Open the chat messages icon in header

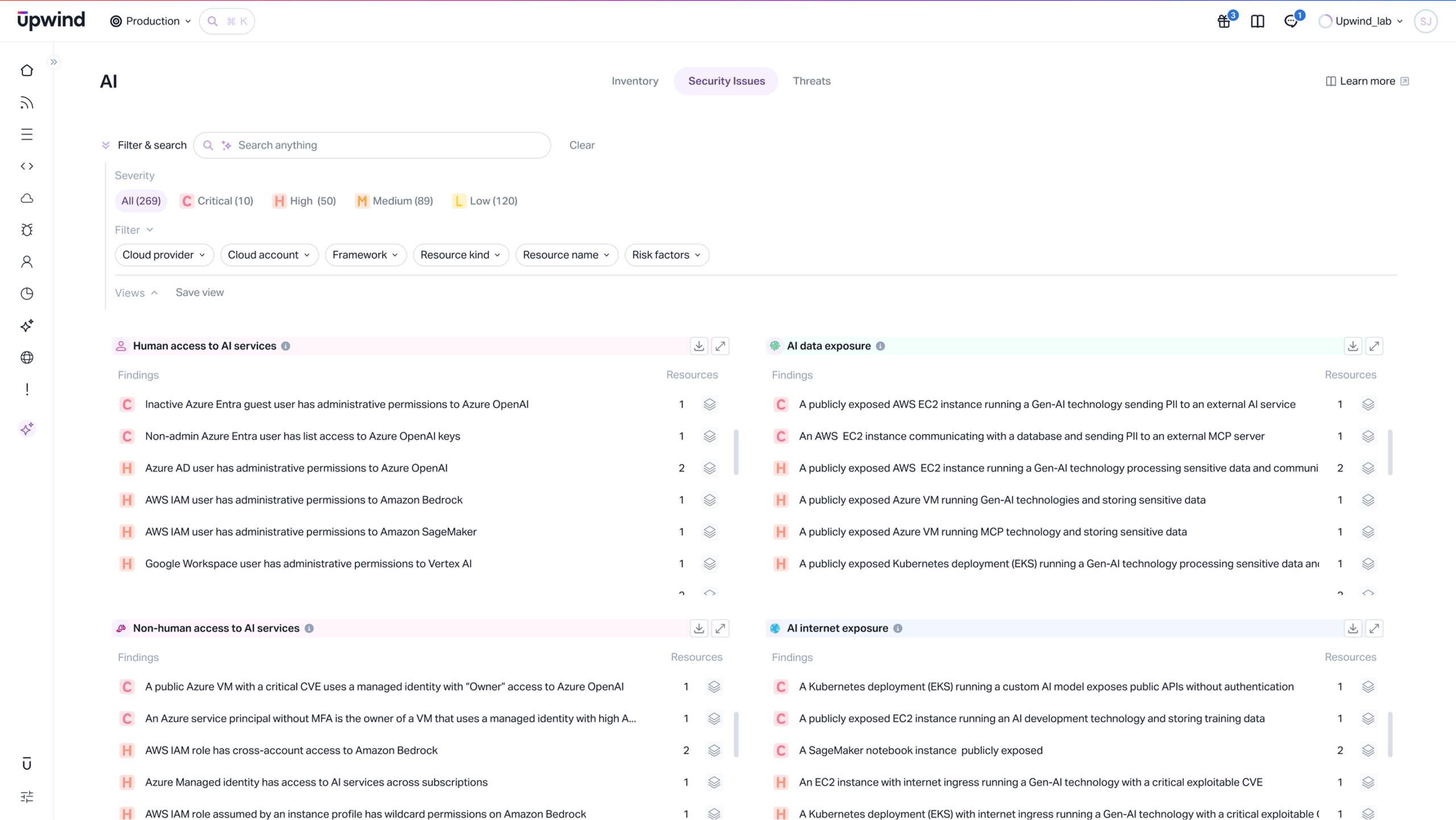coord(1291,21)
